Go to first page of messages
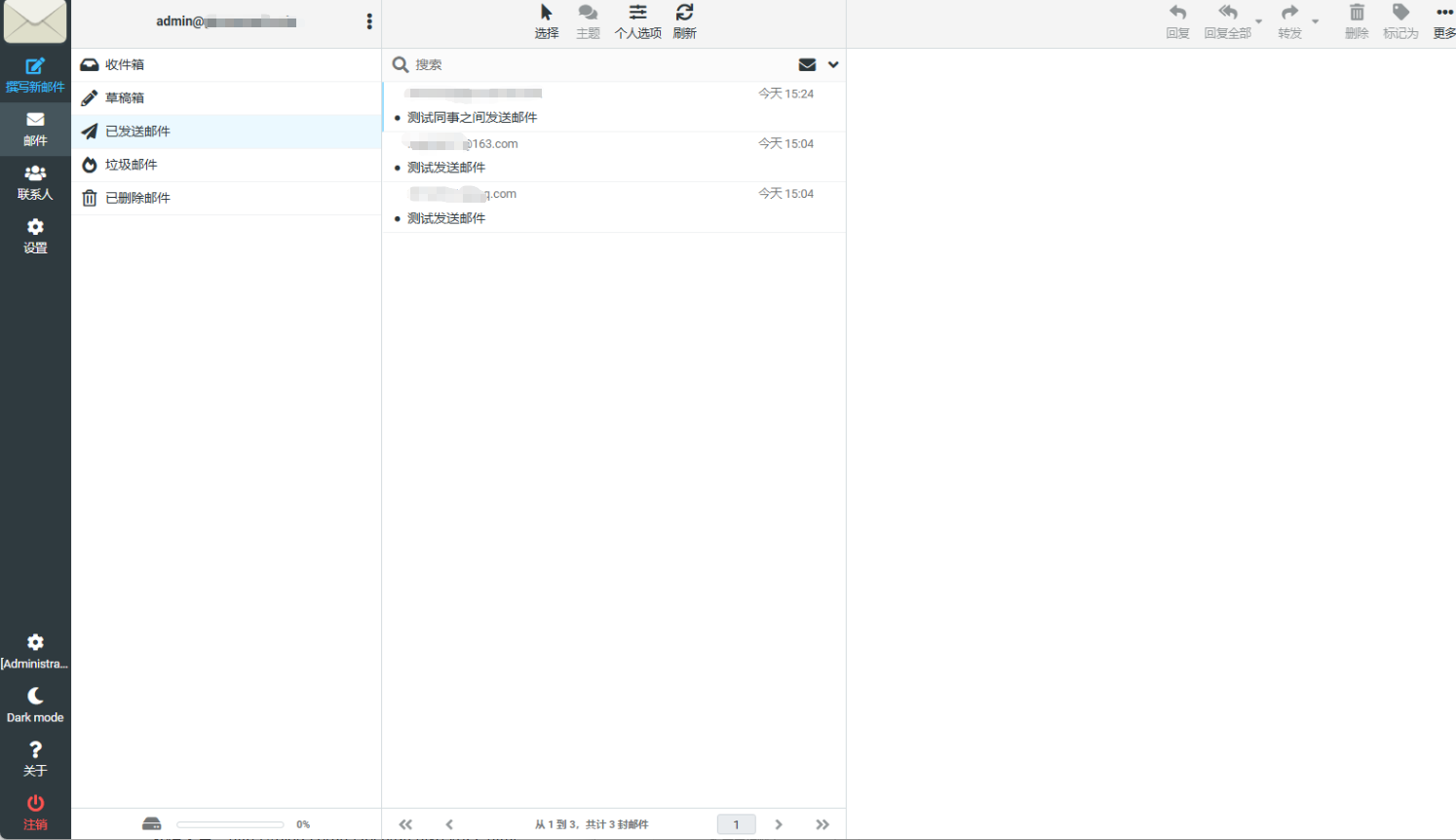This screenshot has width=1456, height=840. 405,824
